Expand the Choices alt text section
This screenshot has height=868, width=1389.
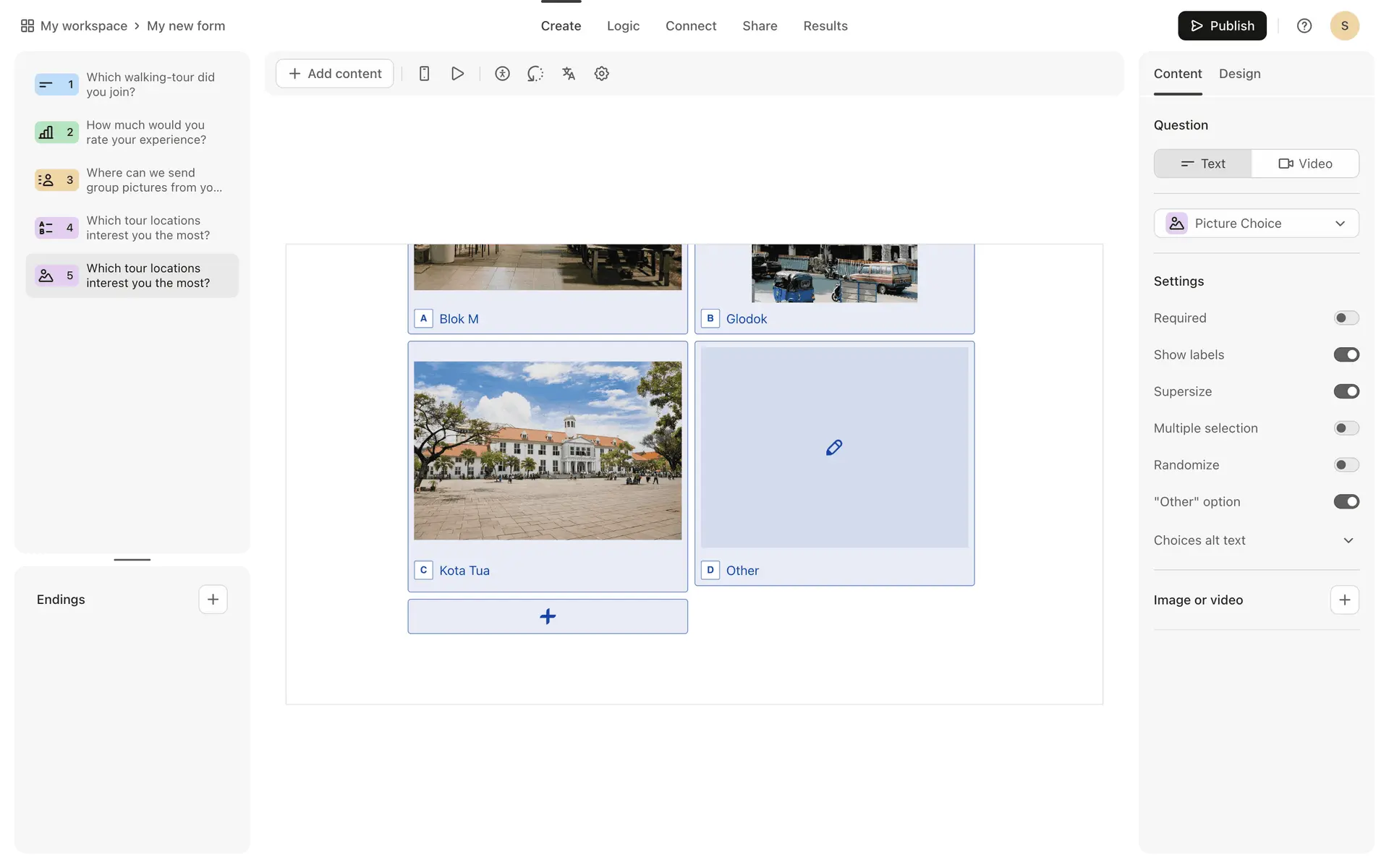(1348, 540)
